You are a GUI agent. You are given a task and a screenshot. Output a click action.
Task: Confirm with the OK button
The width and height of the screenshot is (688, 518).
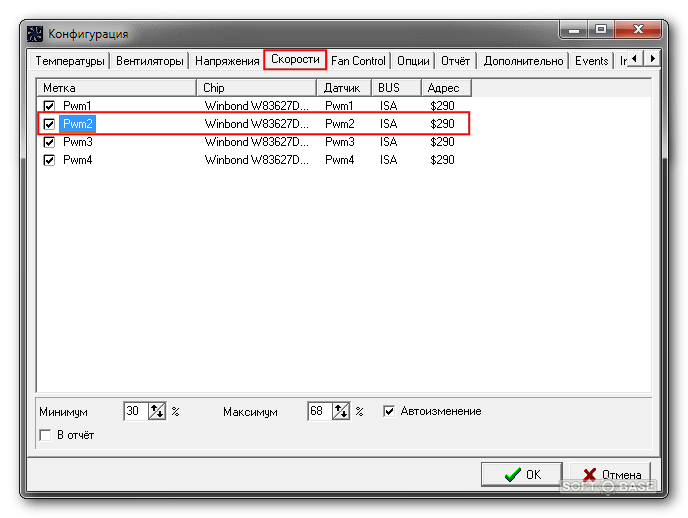tap(522, 474)
